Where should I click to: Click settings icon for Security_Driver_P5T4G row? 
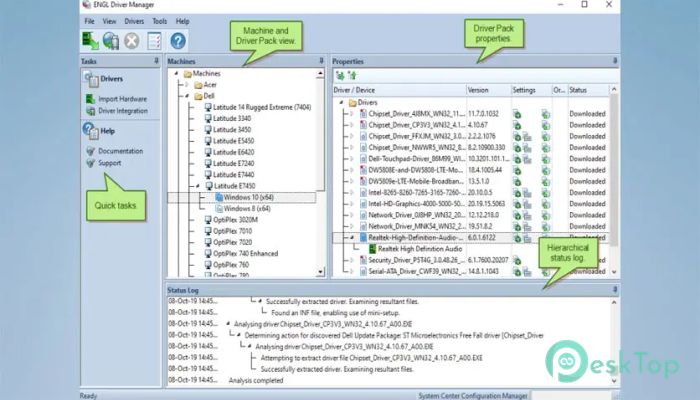517,260
